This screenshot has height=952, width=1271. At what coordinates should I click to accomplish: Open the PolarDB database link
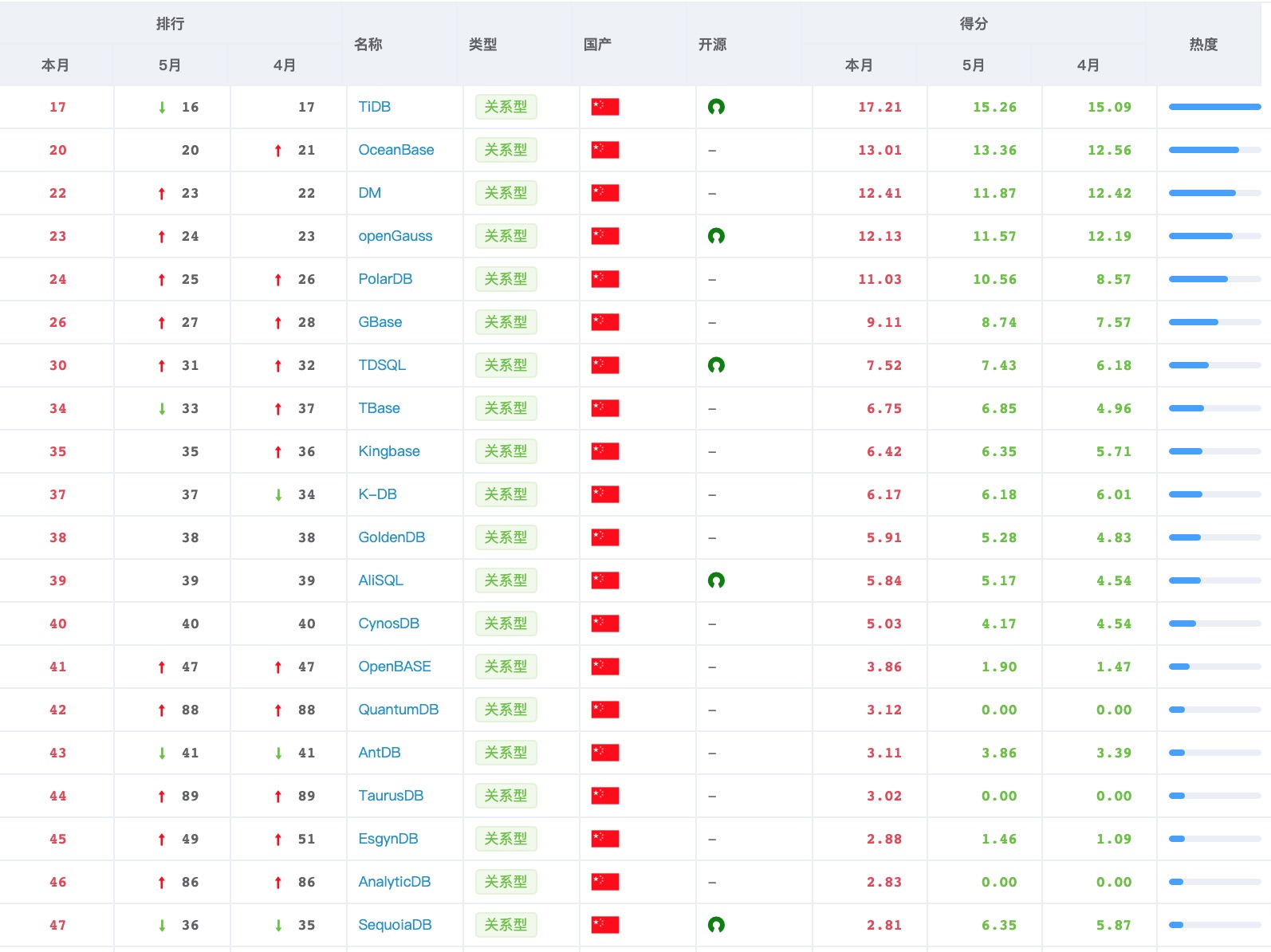click(x=385, y=279)
